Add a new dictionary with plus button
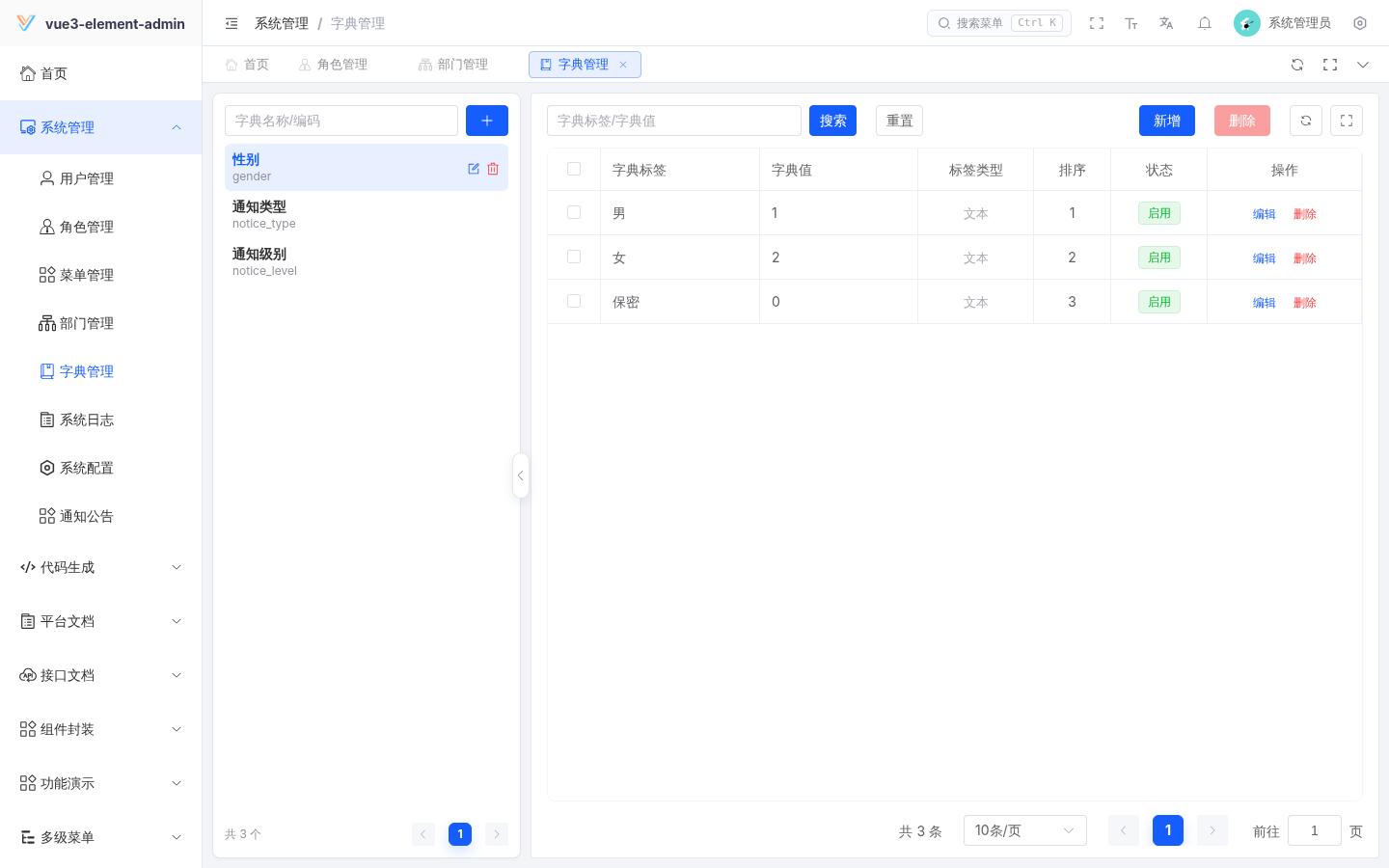Image resolution: width=1389 pixels, height=868 pixels. coord(487,121)
